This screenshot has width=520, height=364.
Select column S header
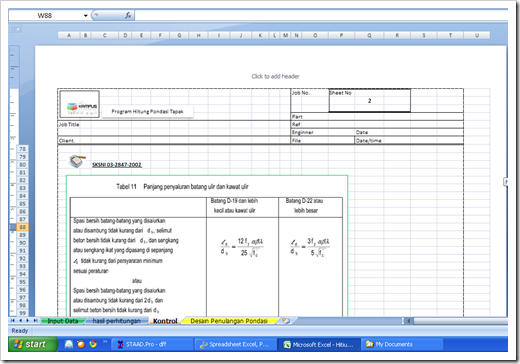[x=424, y=35]
